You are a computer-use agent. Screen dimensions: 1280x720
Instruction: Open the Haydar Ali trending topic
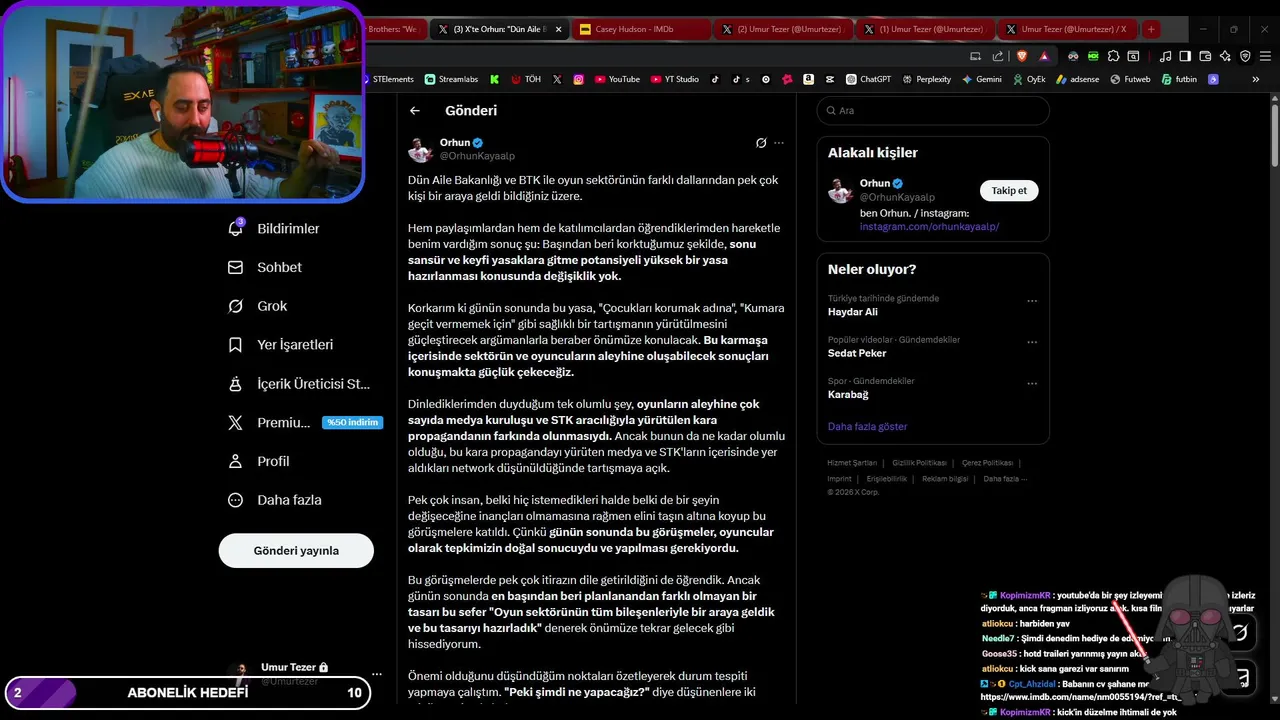[x=853, y=312]
